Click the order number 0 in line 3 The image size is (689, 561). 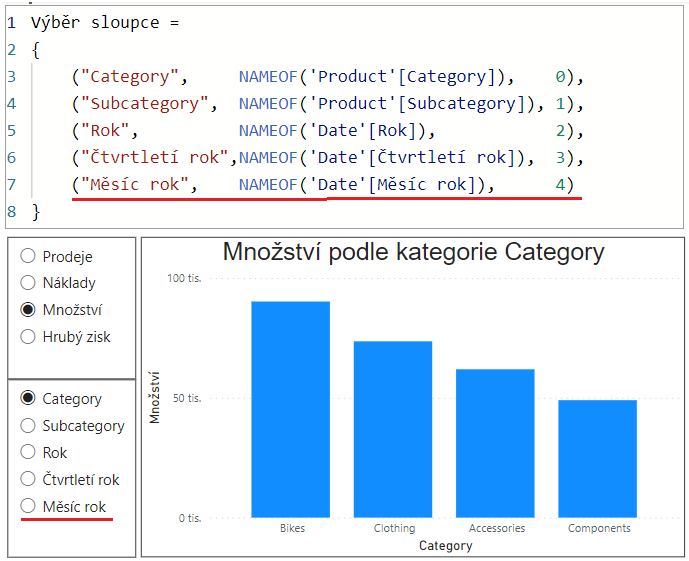coord(560,77)
